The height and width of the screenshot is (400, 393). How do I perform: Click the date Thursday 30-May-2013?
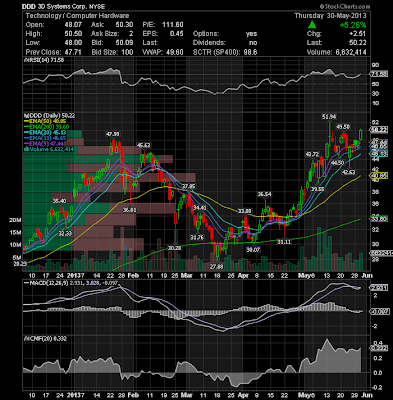(x=330, y=16)
